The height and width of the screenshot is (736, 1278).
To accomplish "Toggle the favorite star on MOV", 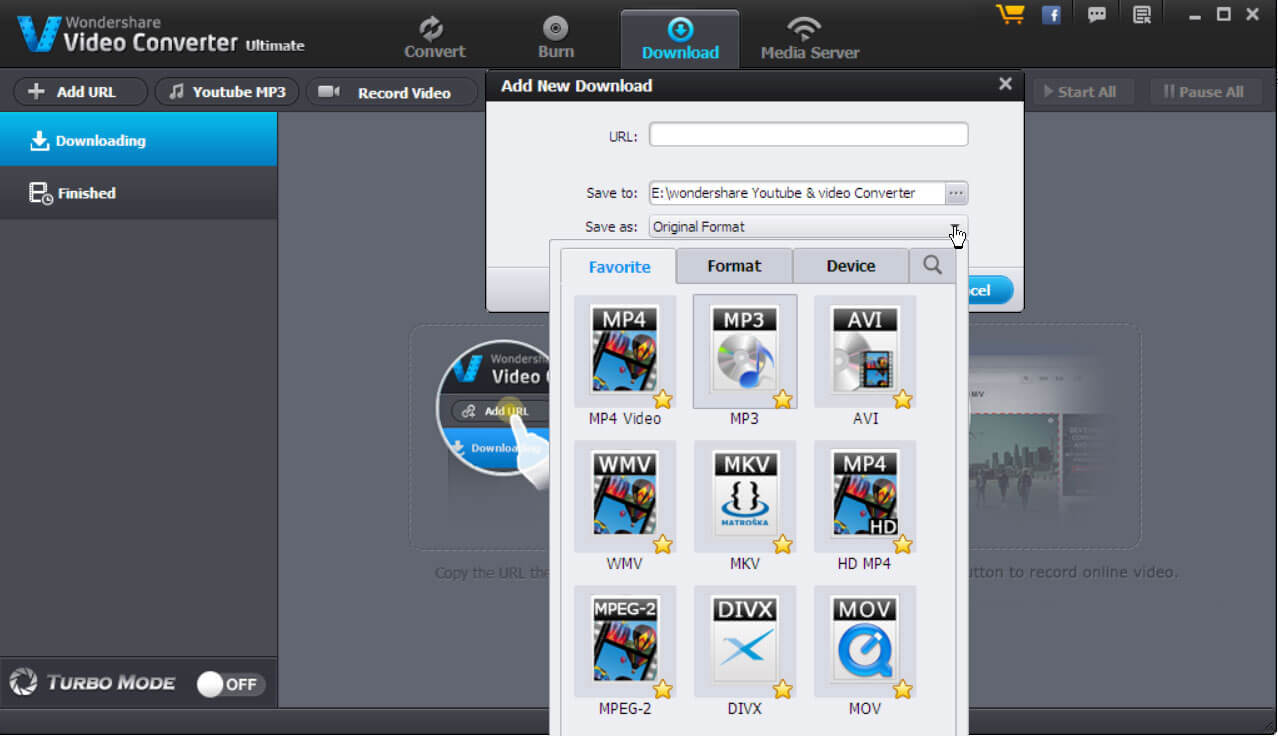I will [903, 689].
